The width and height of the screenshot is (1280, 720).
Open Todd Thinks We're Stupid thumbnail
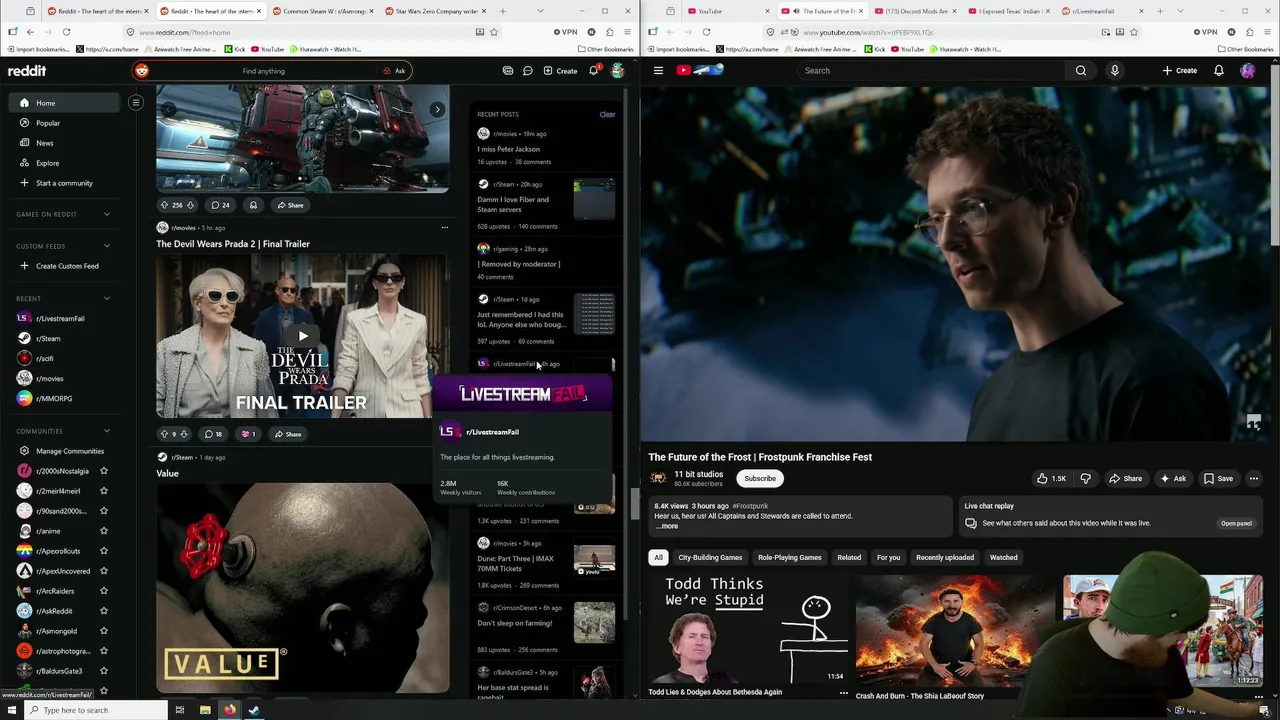click(x=748, y=629)
